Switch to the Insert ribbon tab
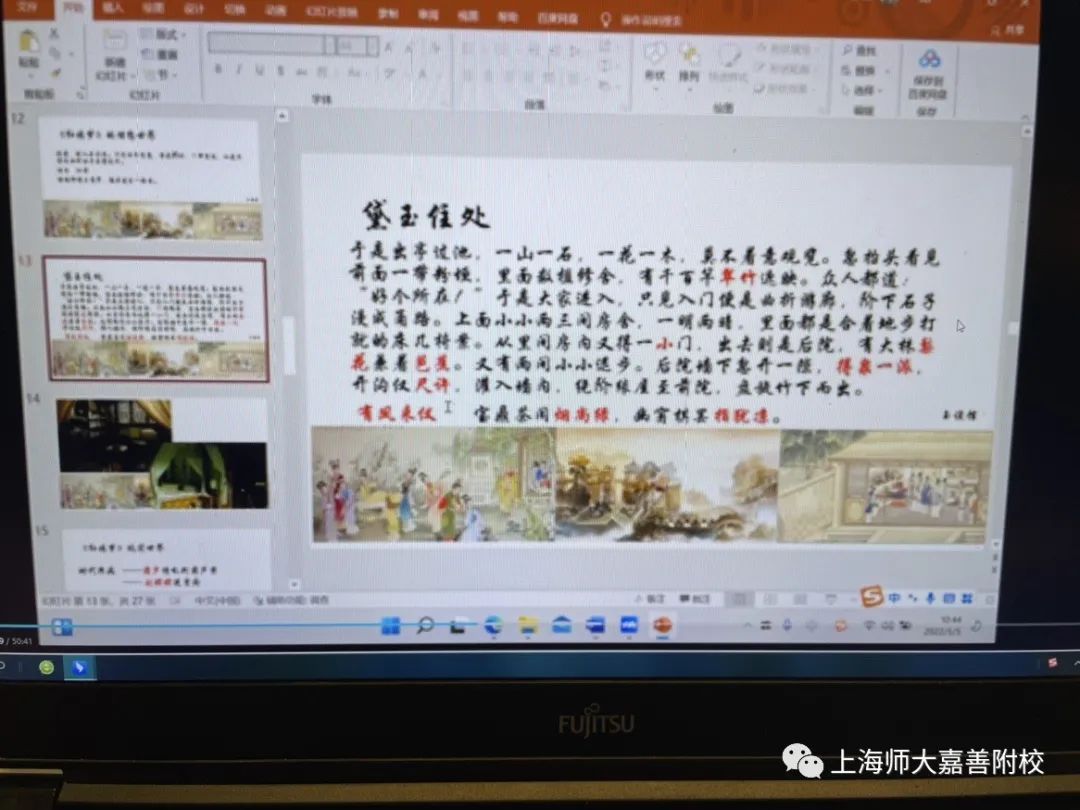The image size is (1080, 810). (x=113, y=8)
